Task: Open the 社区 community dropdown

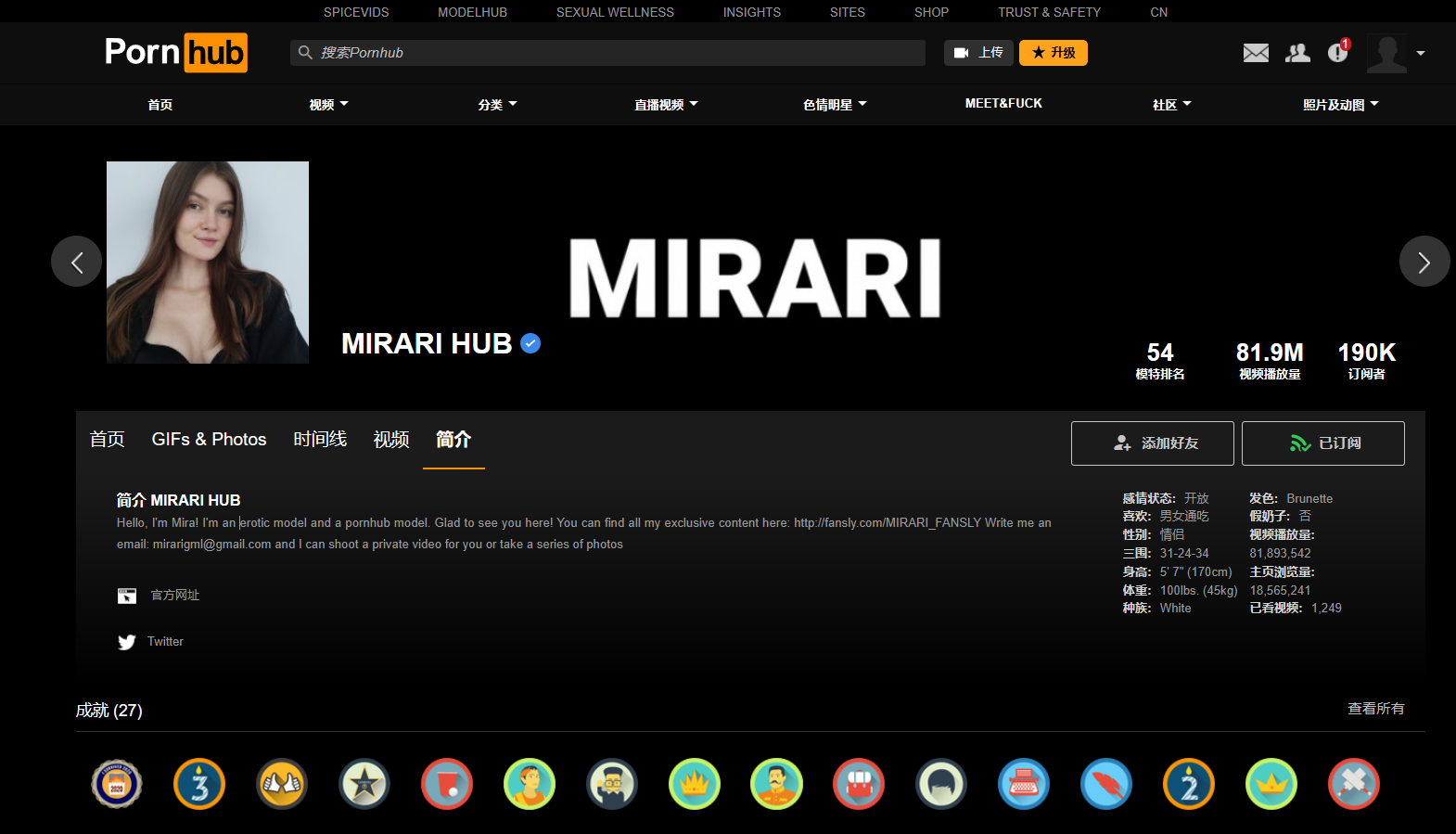Action: [1171, 105]
